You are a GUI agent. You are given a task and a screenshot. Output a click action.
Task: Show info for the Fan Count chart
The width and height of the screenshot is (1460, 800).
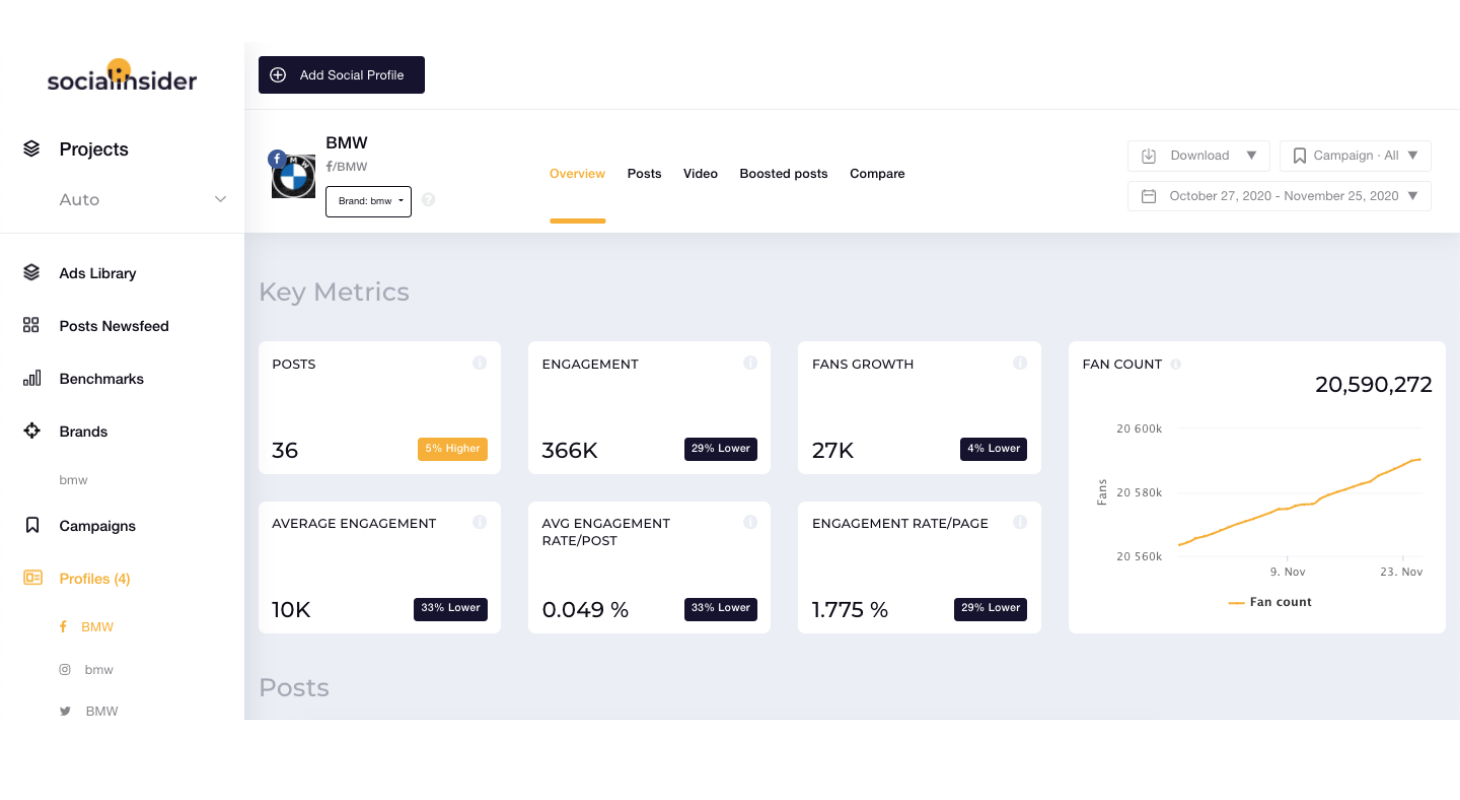point(1175,364)
